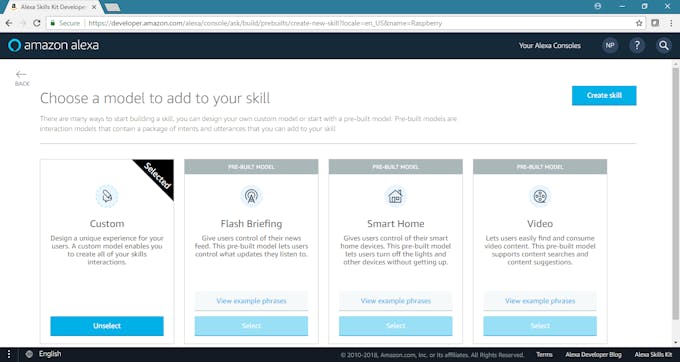Click the amazon alexa logo

click(x=53, y=45)
